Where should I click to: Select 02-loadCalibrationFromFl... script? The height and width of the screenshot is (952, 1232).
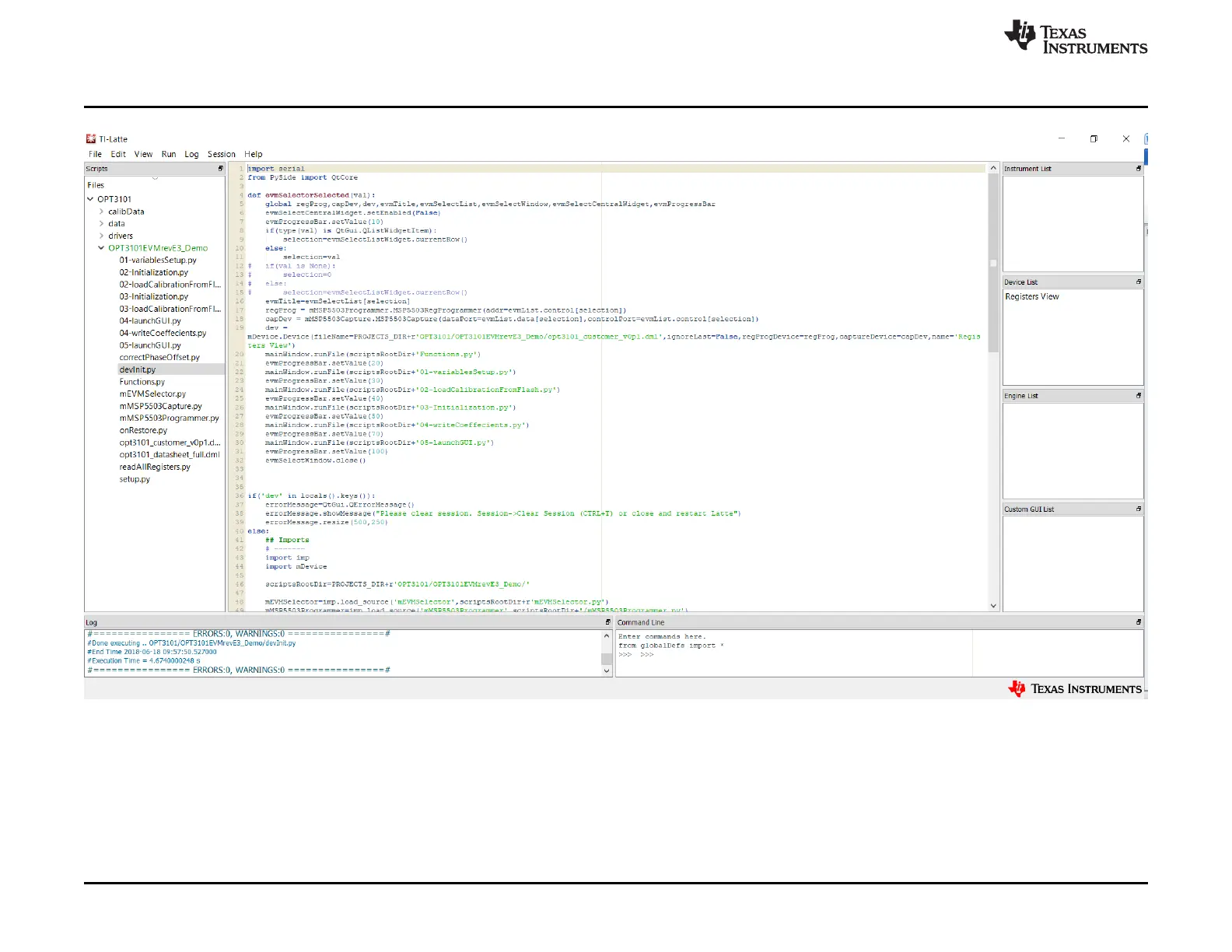coord(170,285)
